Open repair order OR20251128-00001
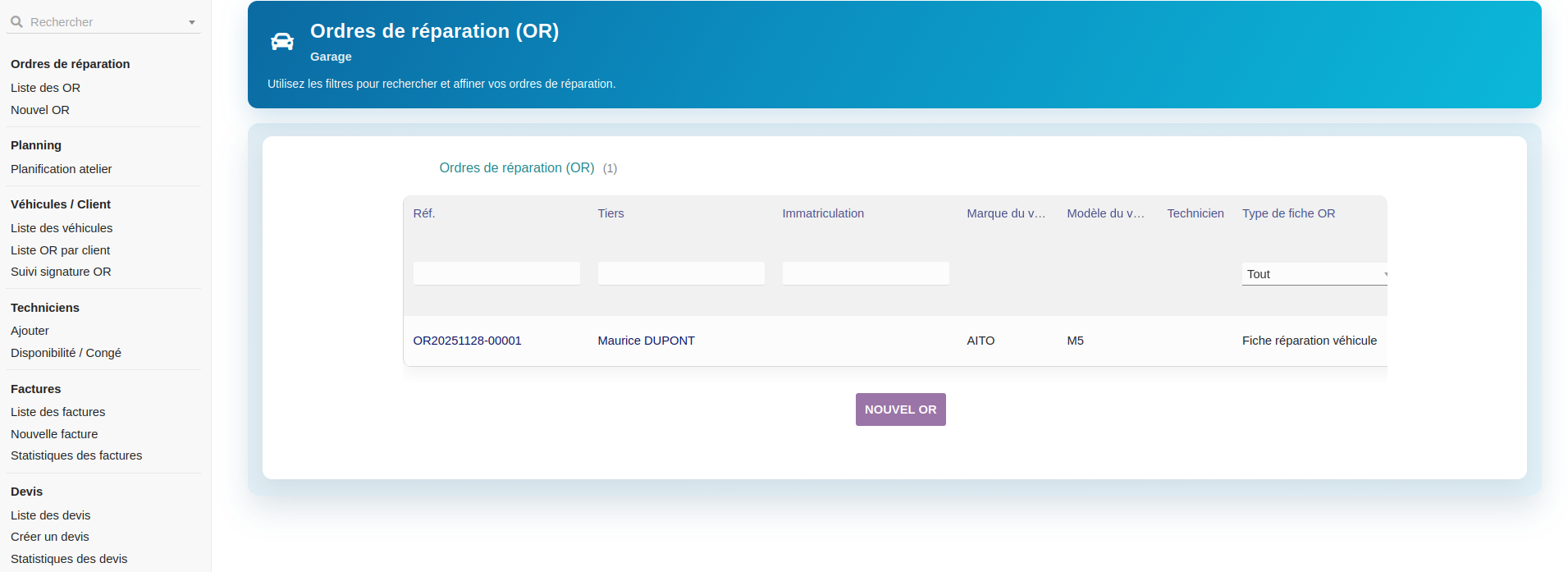The image size is (1568, 572). coord(467,341)
